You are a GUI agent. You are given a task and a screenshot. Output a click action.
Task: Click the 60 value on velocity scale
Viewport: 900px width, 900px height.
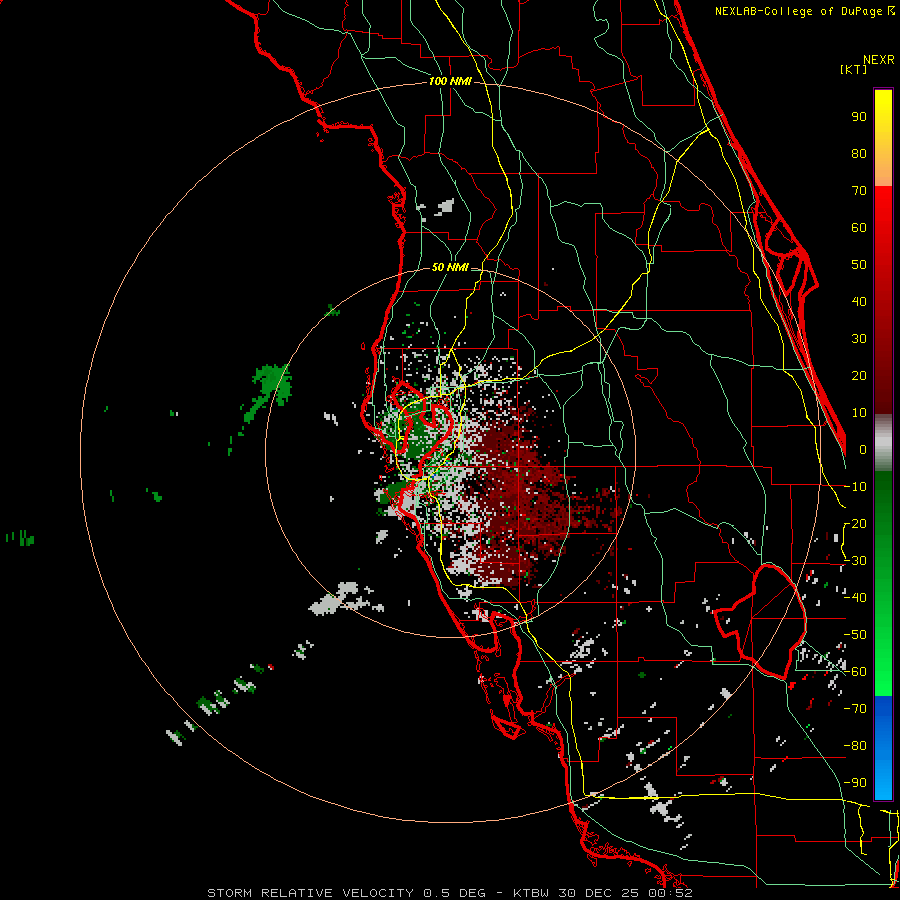point(859,228)
